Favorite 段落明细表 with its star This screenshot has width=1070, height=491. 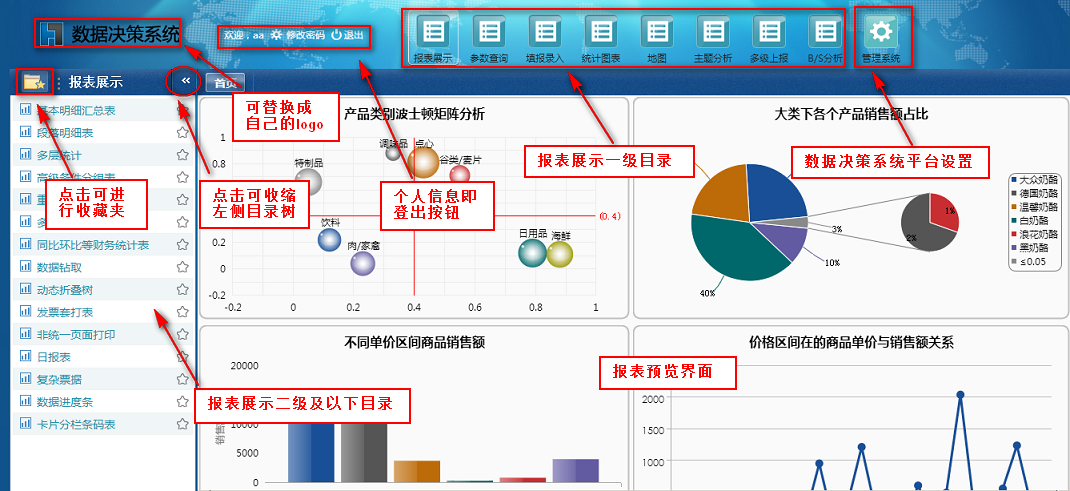(182, 132)
